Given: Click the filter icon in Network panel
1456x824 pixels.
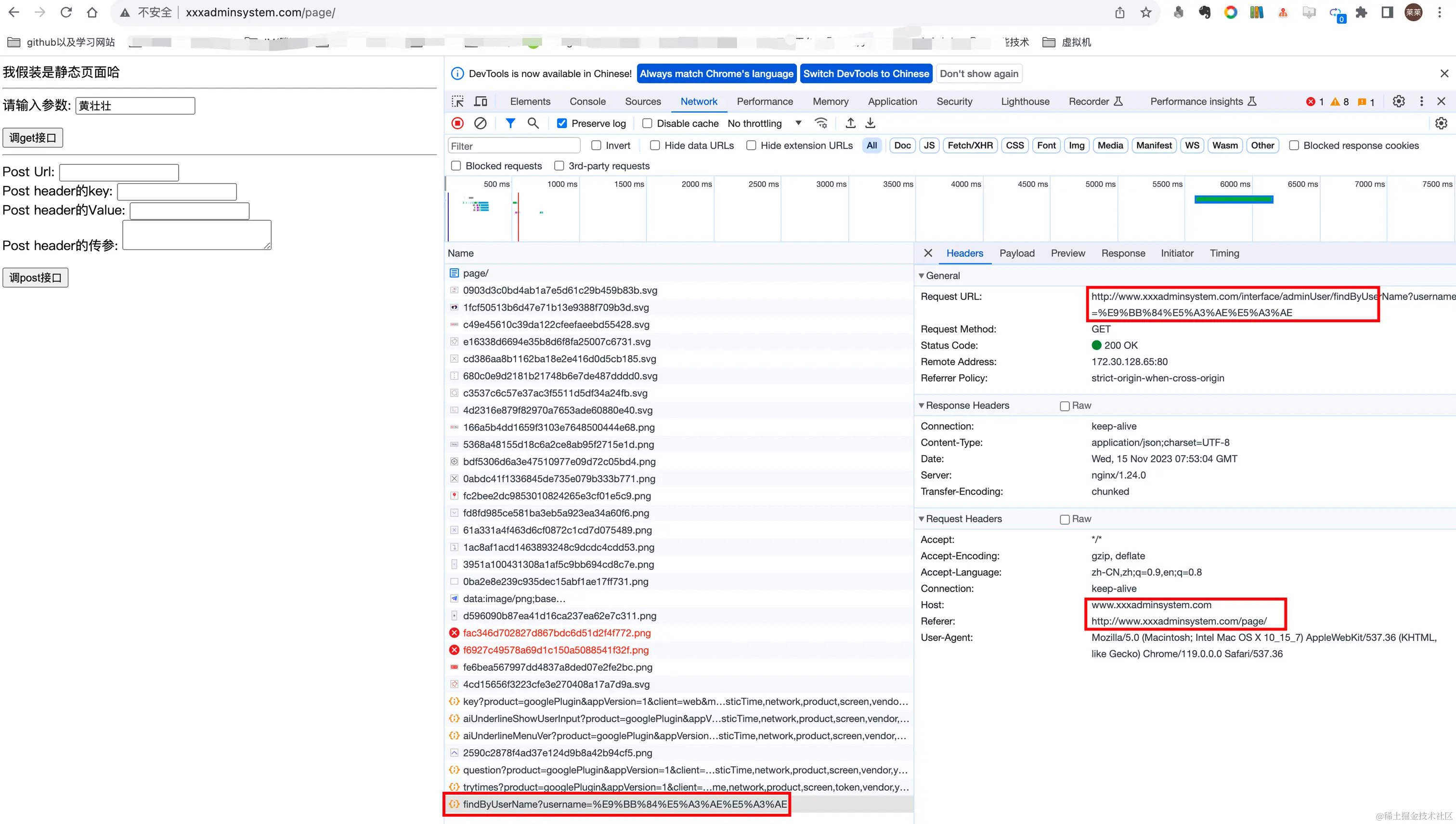Looking at the screenshot, I should point(510,123).
